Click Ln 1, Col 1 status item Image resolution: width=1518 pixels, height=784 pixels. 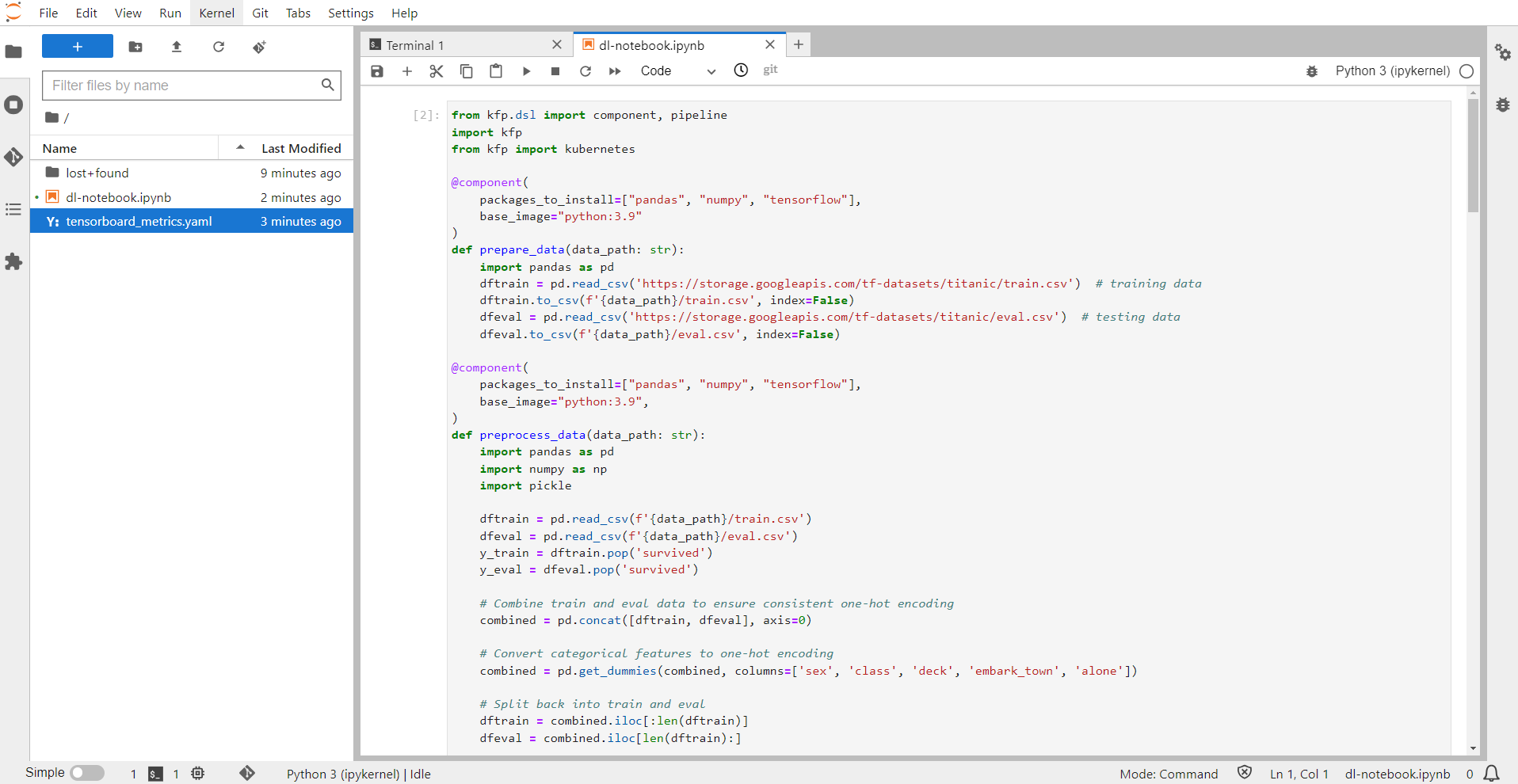pyautogui.click(x=1299, y=774)
